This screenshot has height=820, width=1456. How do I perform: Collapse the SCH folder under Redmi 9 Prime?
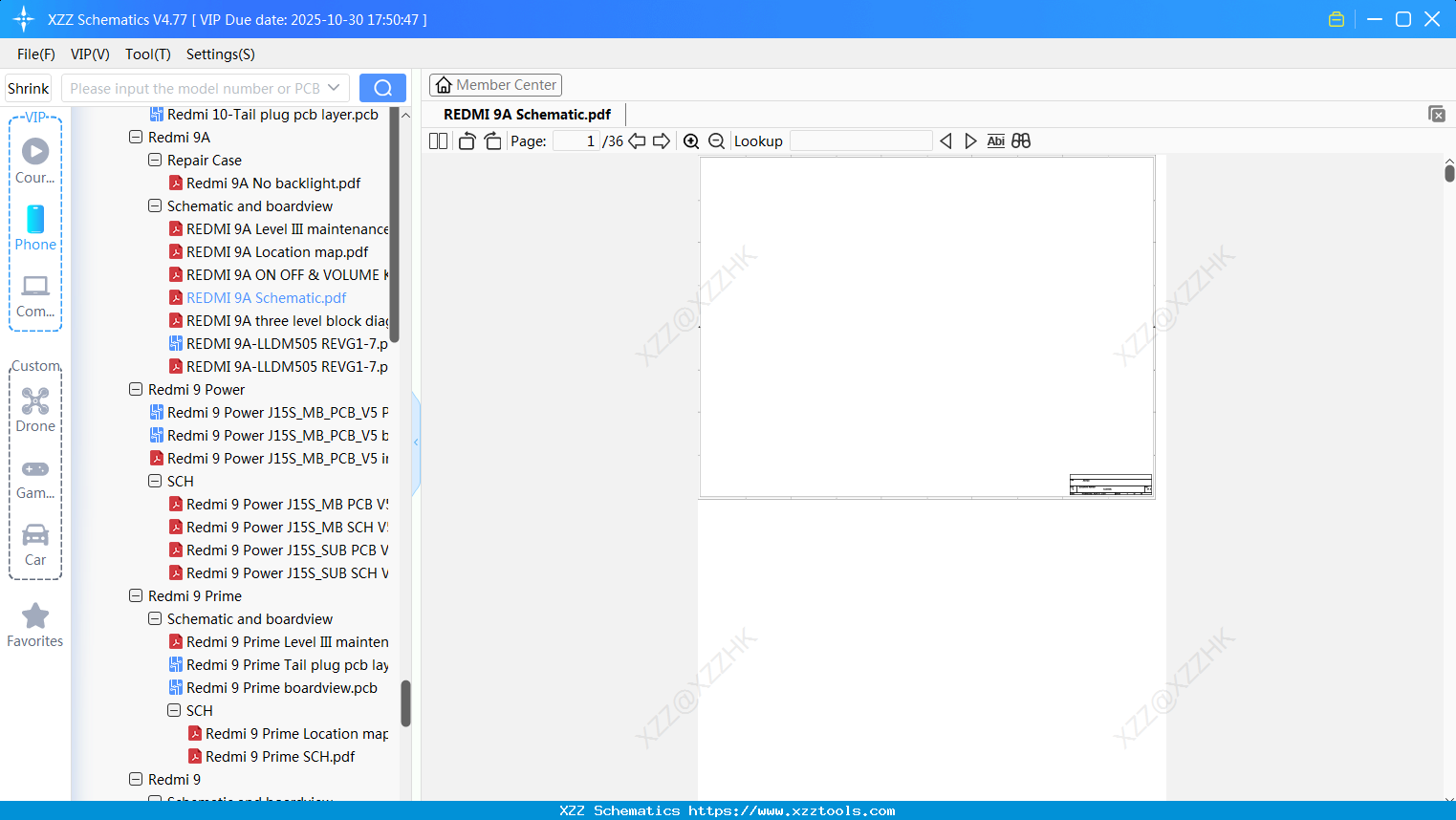coord(174,710)
